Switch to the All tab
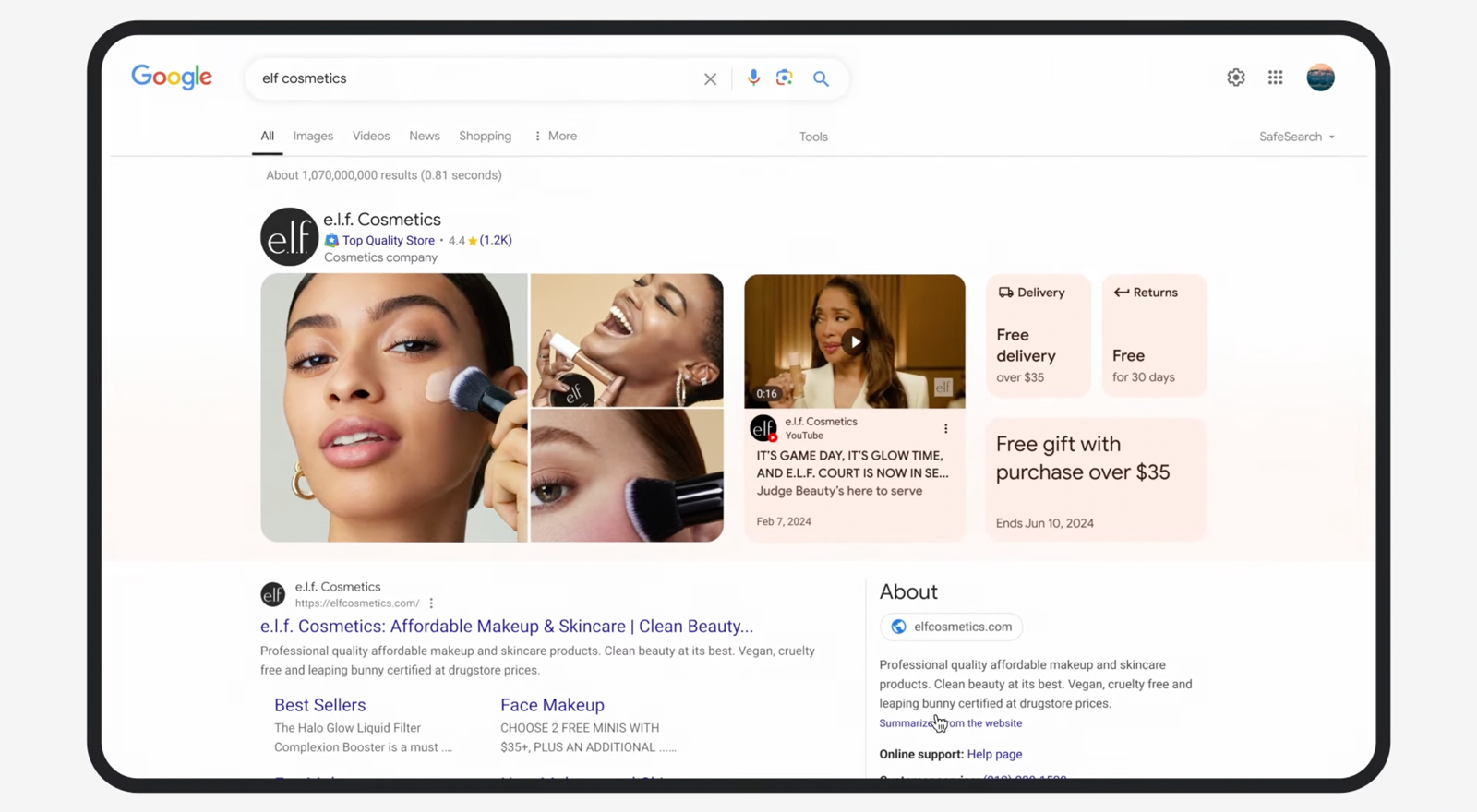 [267, 137]
